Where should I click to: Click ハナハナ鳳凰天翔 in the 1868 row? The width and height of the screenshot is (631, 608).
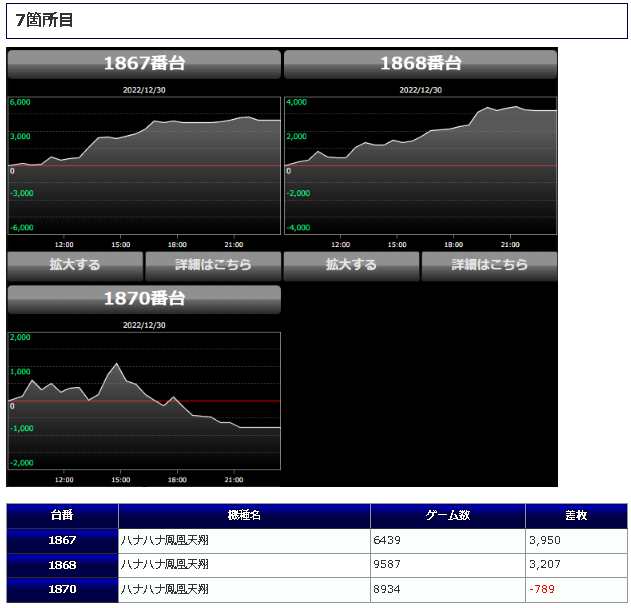[165, 565]
